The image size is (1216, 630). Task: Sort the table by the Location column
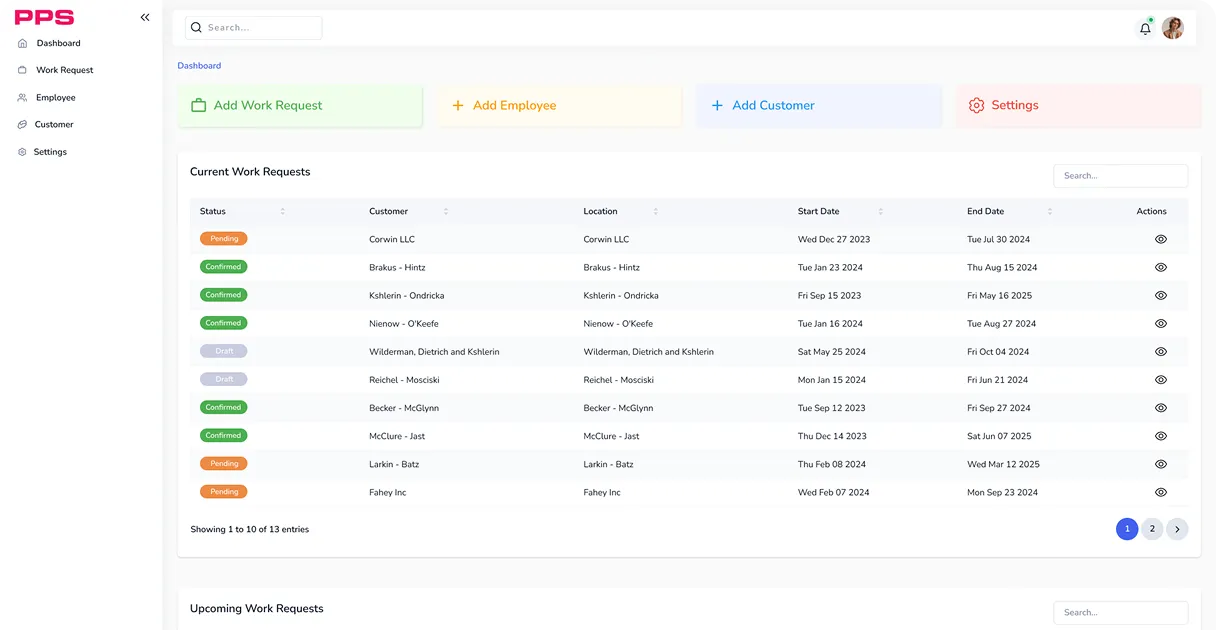(x=656, y=211)
